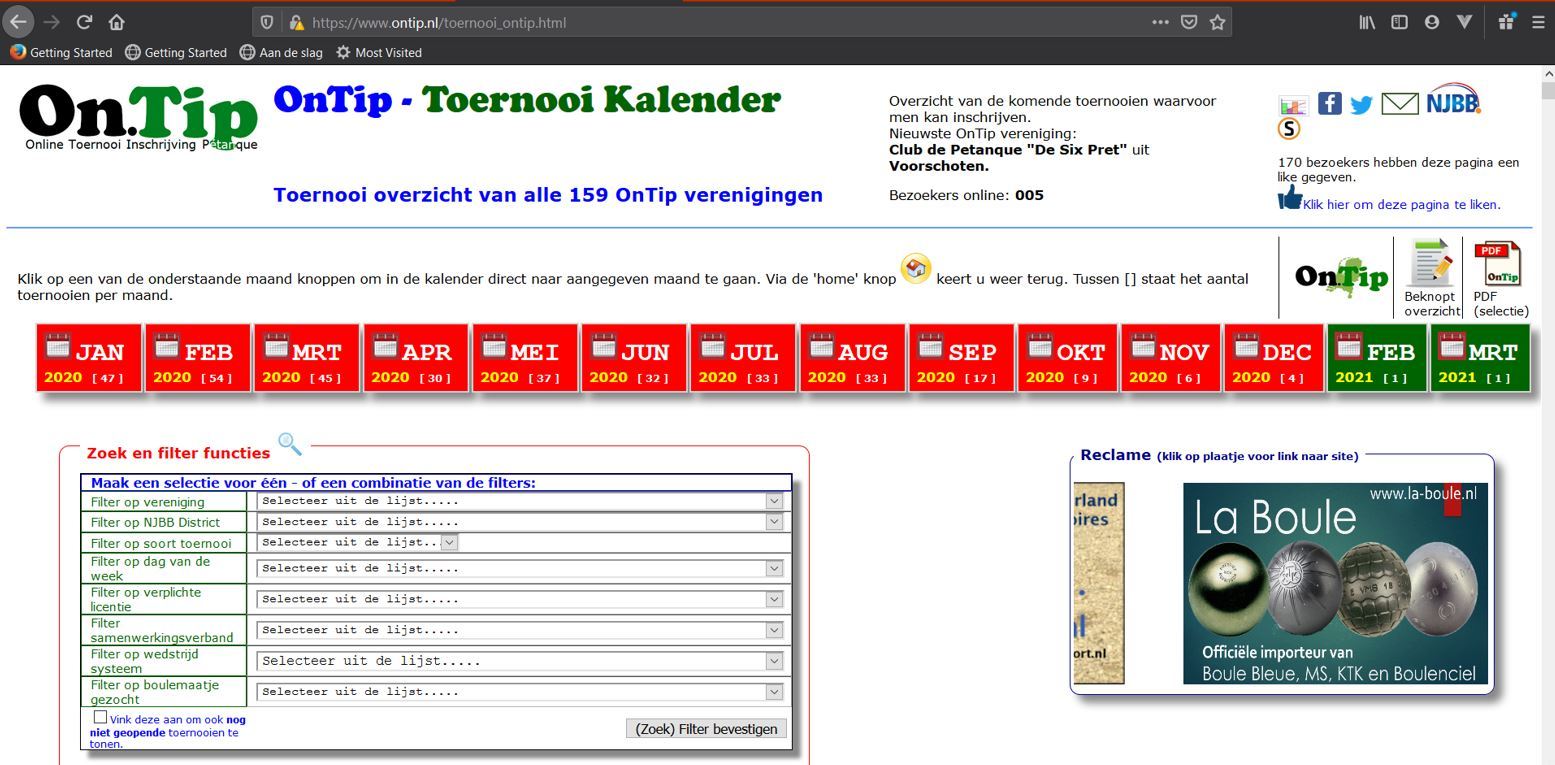Click the email envelope icon
Image resolution: width=1555 pixels, height=765 pixels.
click(x=1399, y=103)
